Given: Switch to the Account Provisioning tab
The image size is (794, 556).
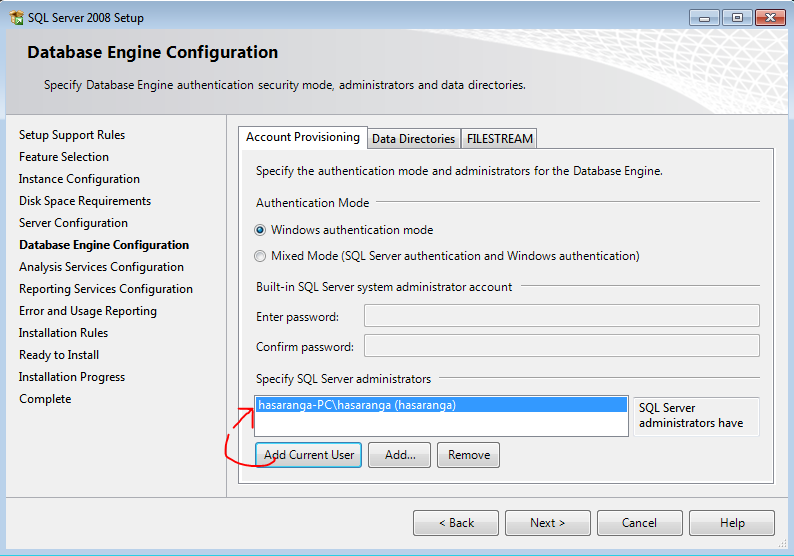Looking at the screenshot, I should pos(303,137).
